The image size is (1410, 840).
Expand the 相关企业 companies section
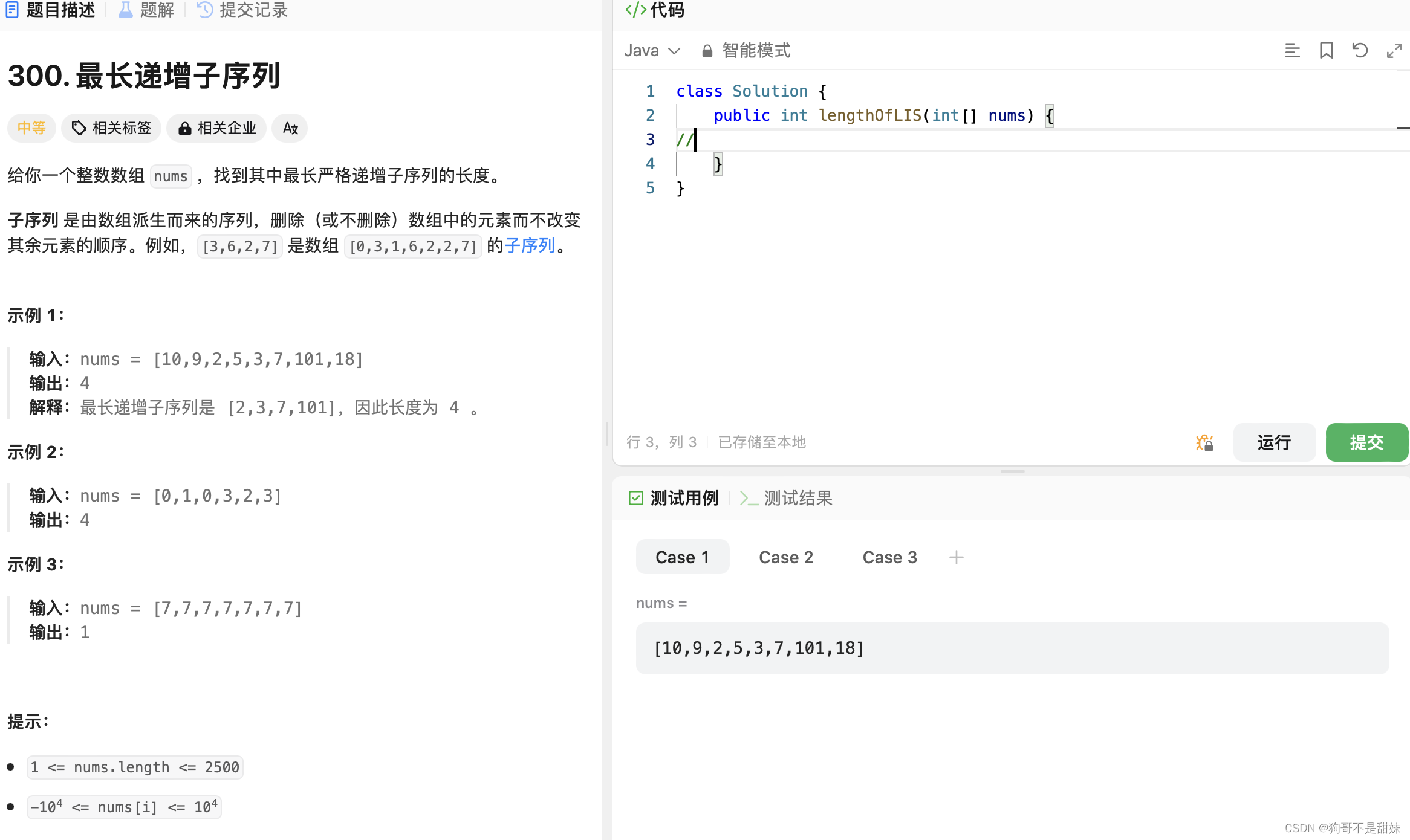coord(216,128)
